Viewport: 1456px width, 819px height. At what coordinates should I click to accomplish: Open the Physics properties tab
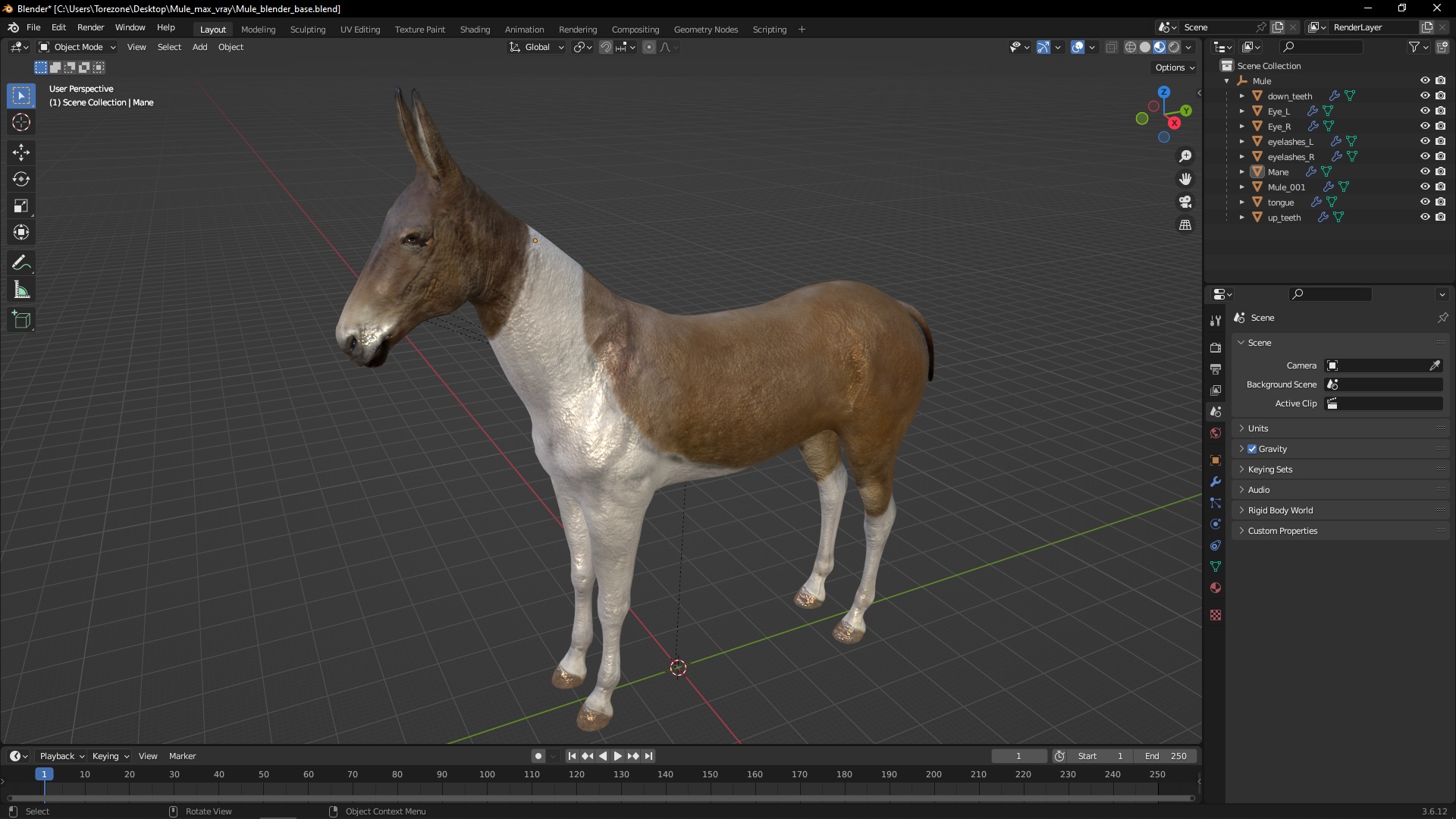(1216, 524)
